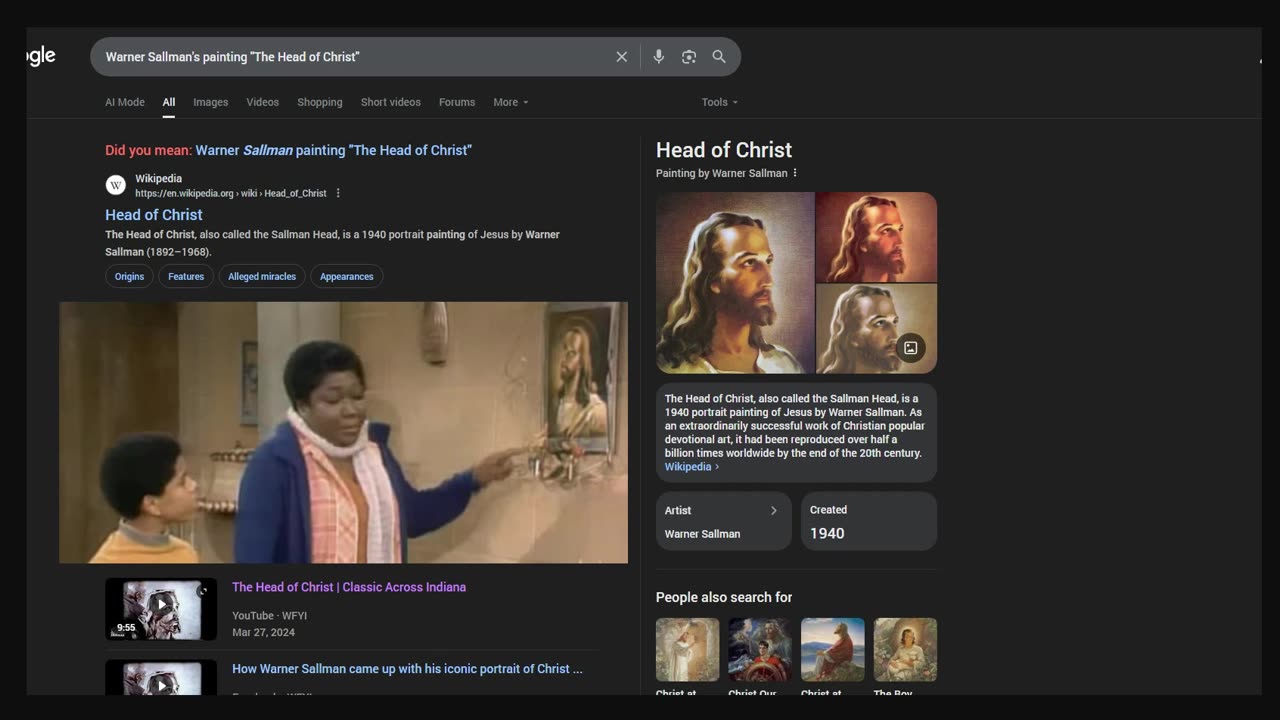Image resolution: width=1280 pixels, height=720 pixels.
Task: Play the Classic Across Indiana video thumbnail
Action: click(161, 609)
